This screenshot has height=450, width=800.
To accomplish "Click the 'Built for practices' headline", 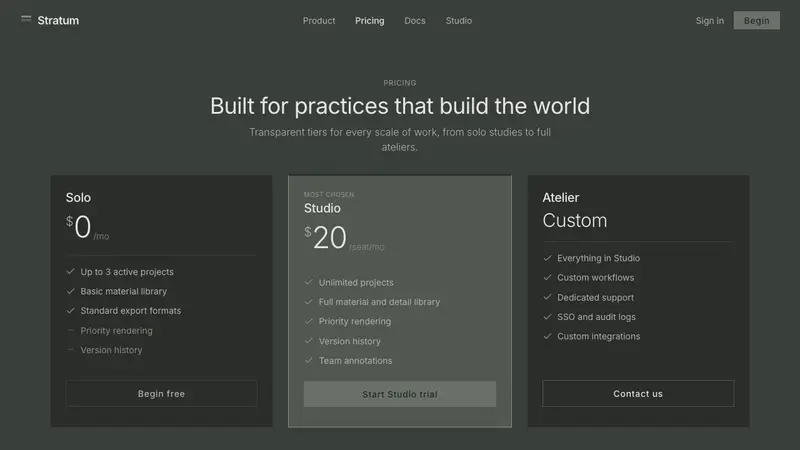I will [x=400, y=106].
